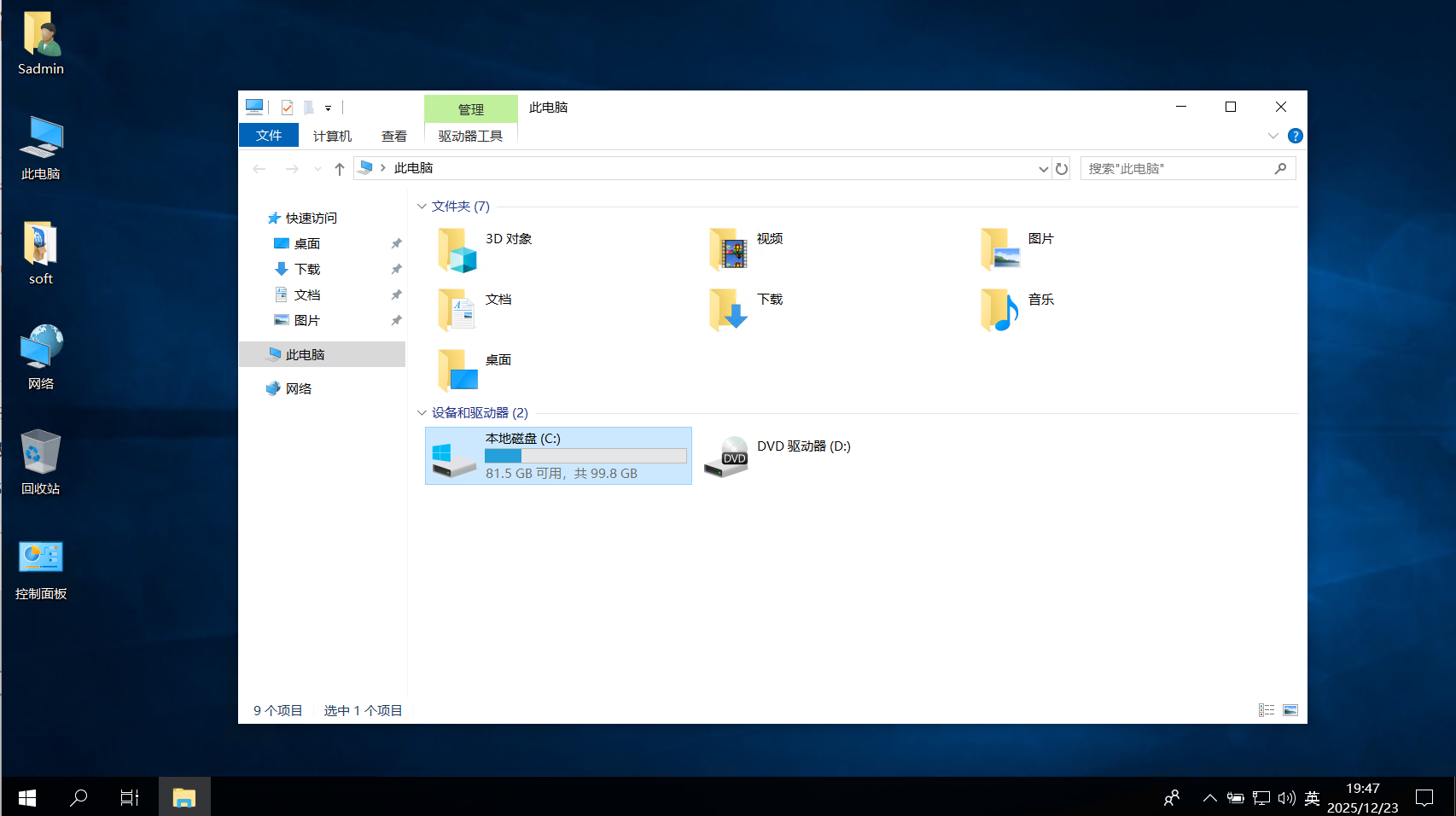Open the 查看 ribbon tab
Screen dimensions: 1456x816
coord(393,136)
